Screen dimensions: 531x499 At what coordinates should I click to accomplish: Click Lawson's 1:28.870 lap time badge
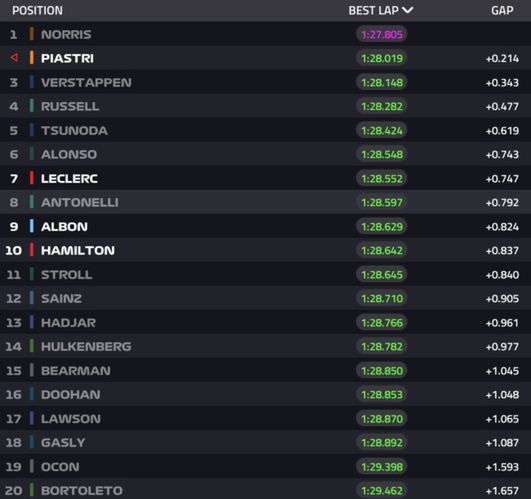click(x=382, y=419)
